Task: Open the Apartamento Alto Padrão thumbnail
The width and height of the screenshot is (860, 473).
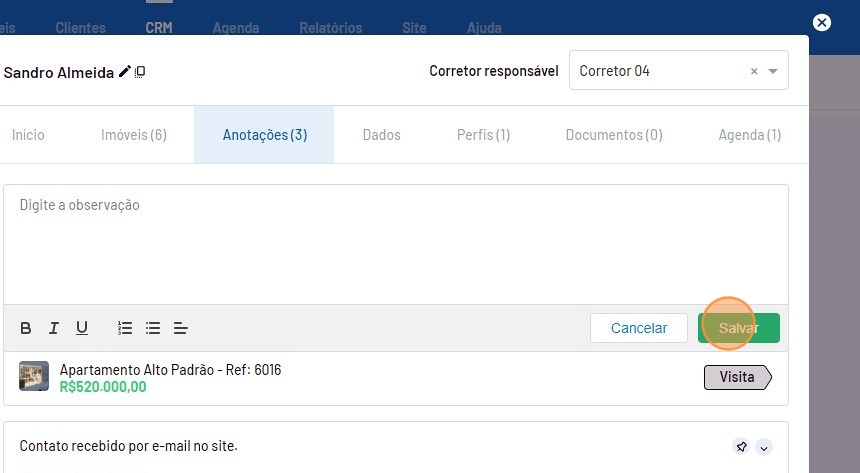Action: pos(34,377)
